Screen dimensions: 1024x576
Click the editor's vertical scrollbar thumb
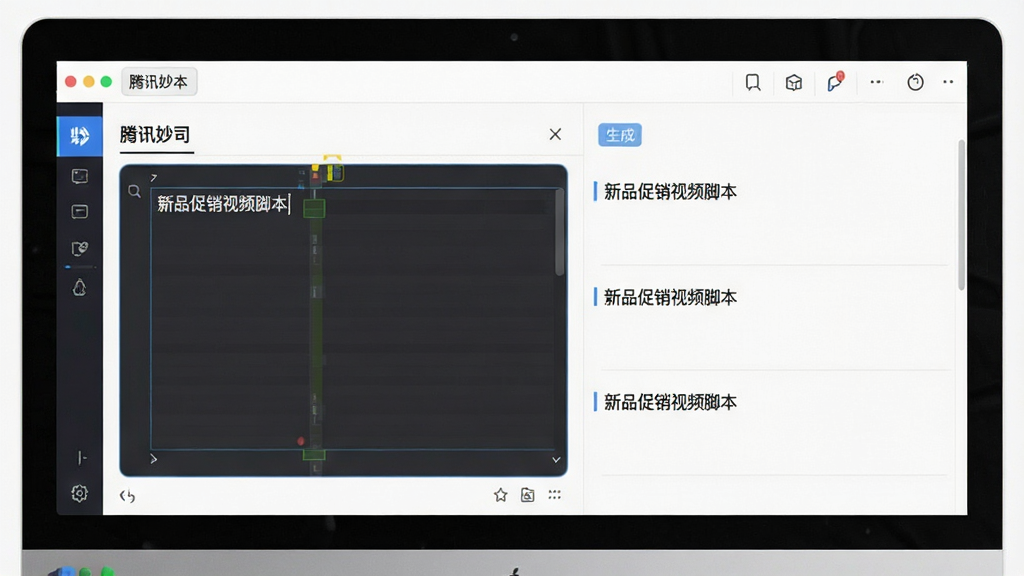click(560, 232)
